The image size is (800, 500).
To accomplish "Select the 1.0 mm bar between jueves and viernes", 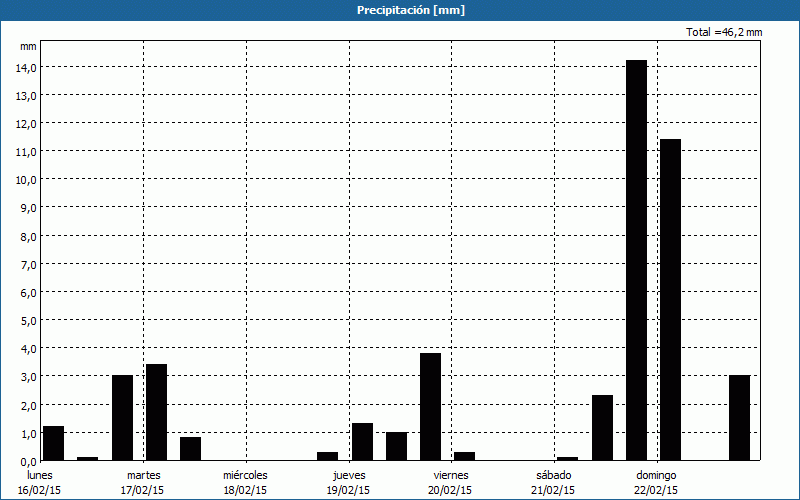I will [396, 446].
